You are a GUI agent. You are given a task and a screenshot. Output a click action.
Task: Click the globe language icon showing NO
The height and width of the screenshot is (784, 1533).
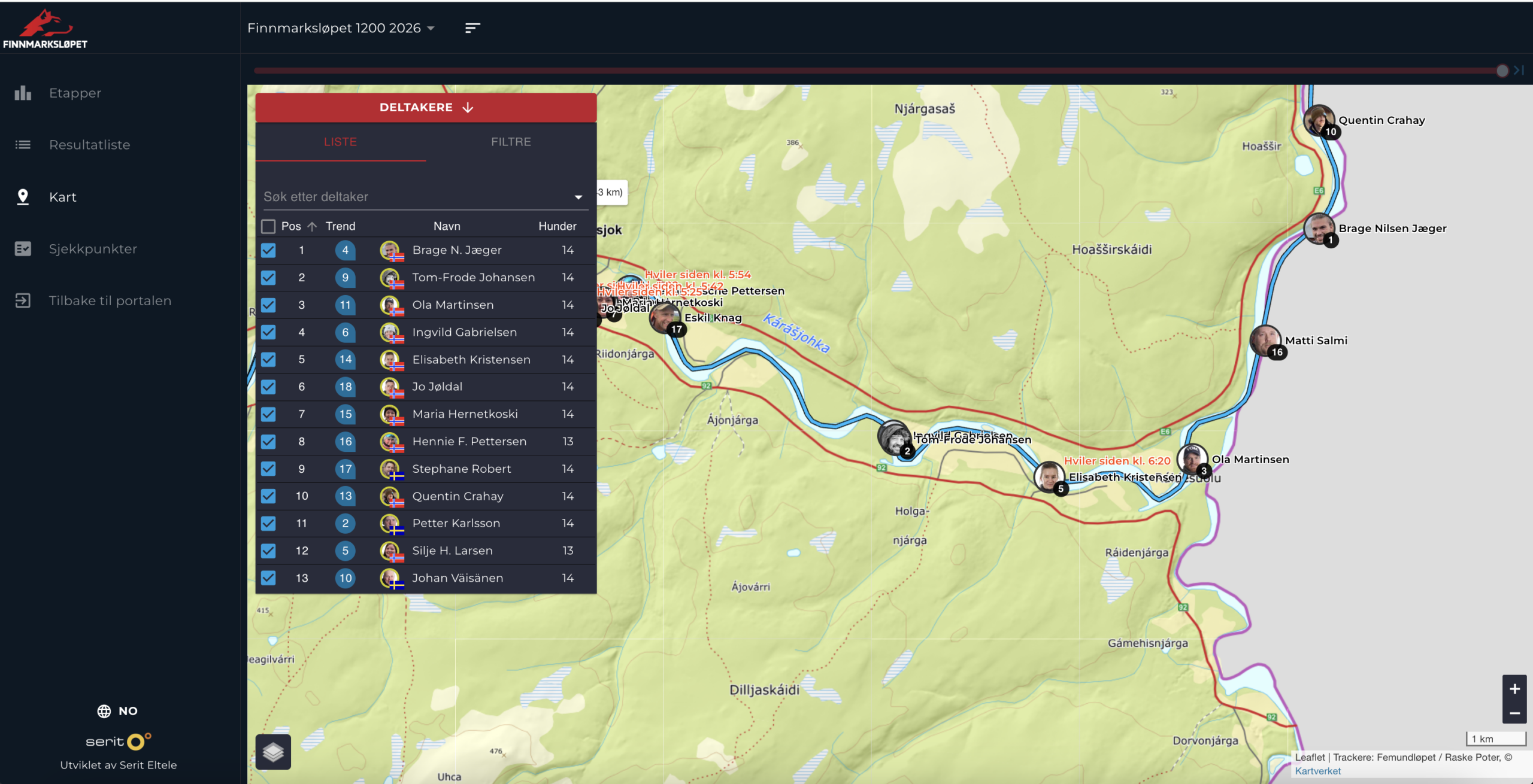(x=103, y=710)
